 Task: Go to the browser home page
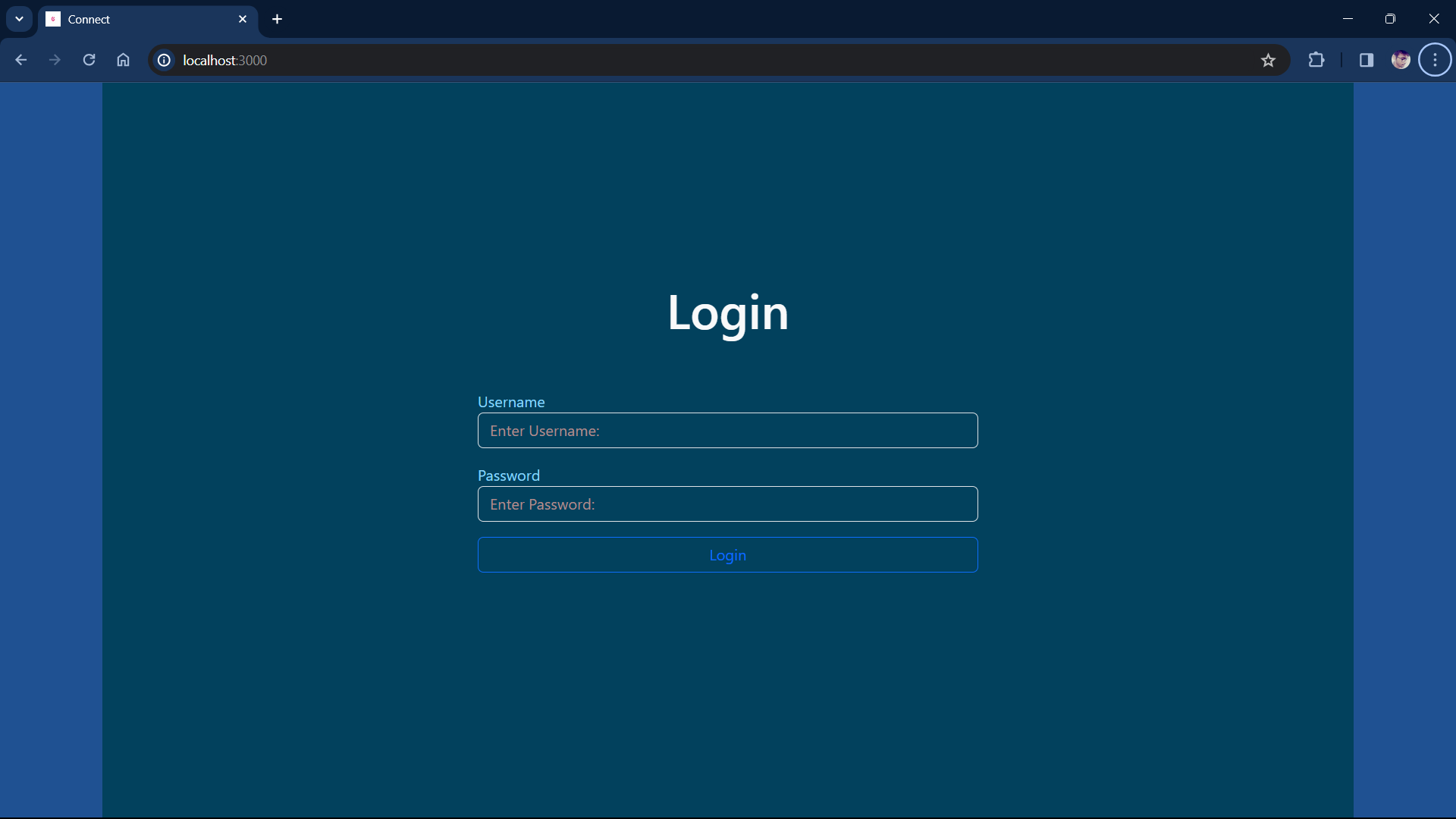point(123,60)
